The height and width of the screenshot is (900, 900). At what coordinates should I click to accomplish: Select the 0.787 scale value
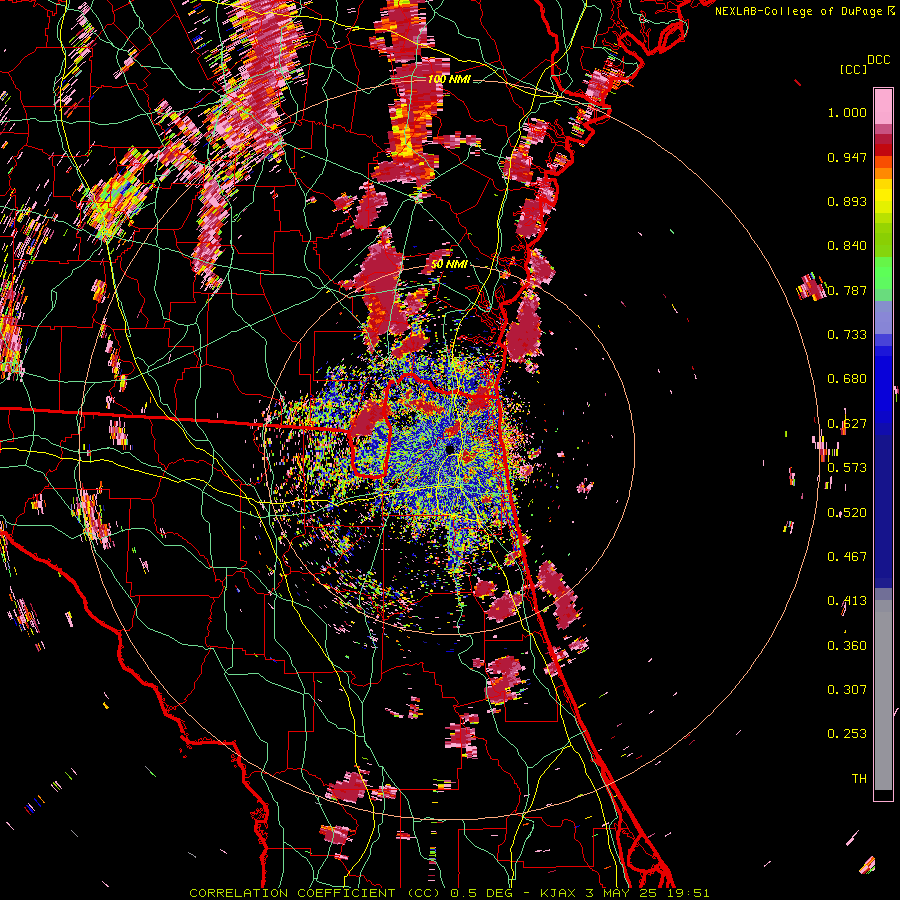tap(847, 290)
